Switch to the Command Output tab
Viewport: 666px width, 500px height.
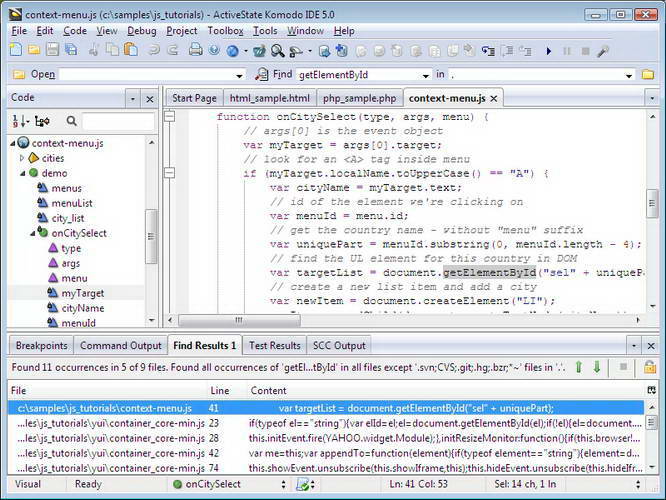(120, 346)
